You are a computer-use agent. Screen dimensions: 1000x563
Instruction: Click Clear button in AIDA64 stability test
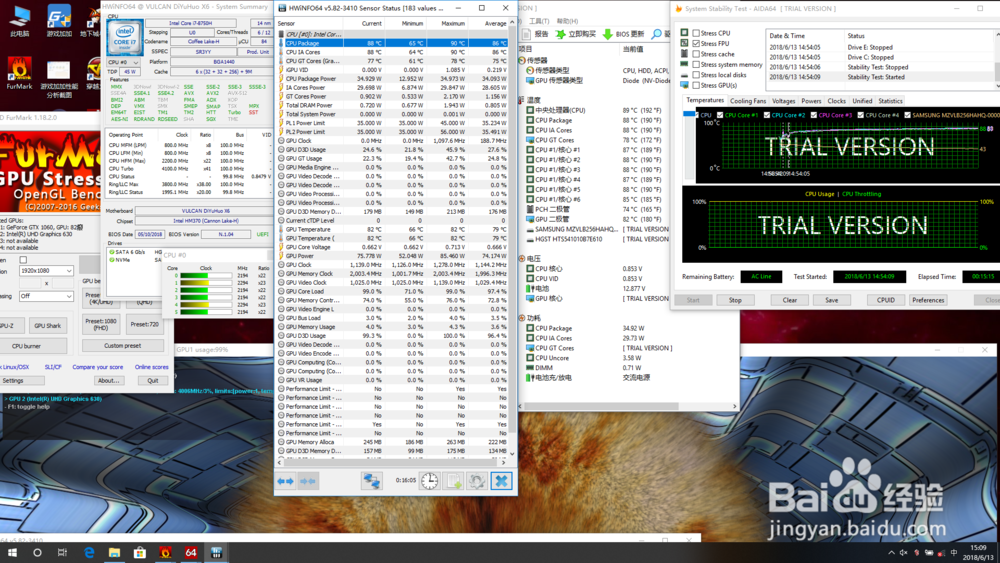790,300
